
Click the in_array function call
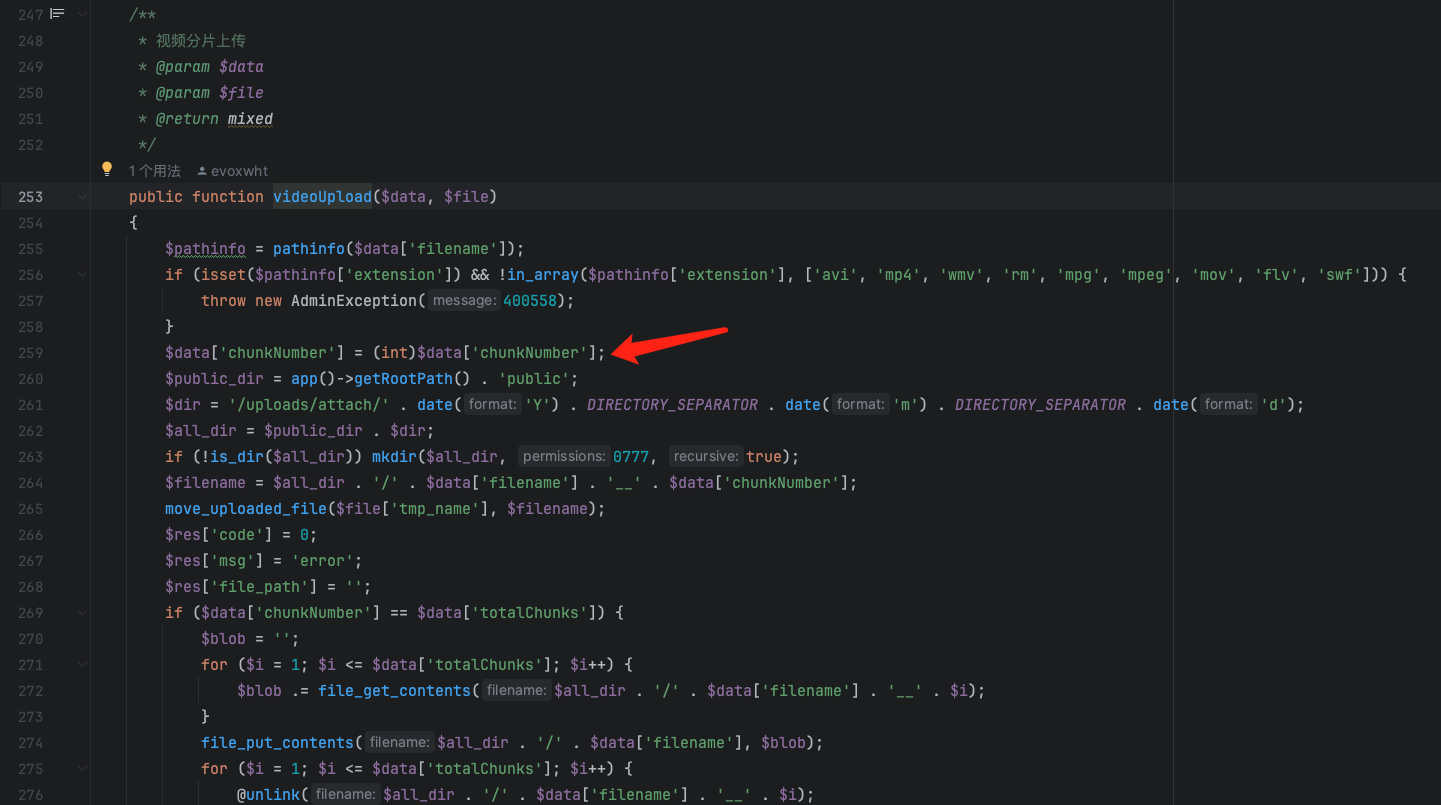[x=543, y=275]
